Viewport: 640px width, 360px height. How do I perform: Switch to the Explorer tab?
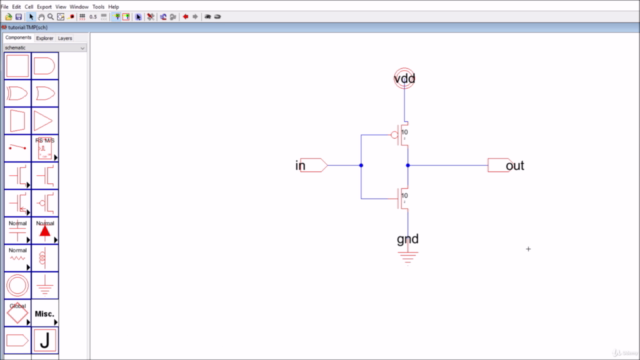point(44,38)
